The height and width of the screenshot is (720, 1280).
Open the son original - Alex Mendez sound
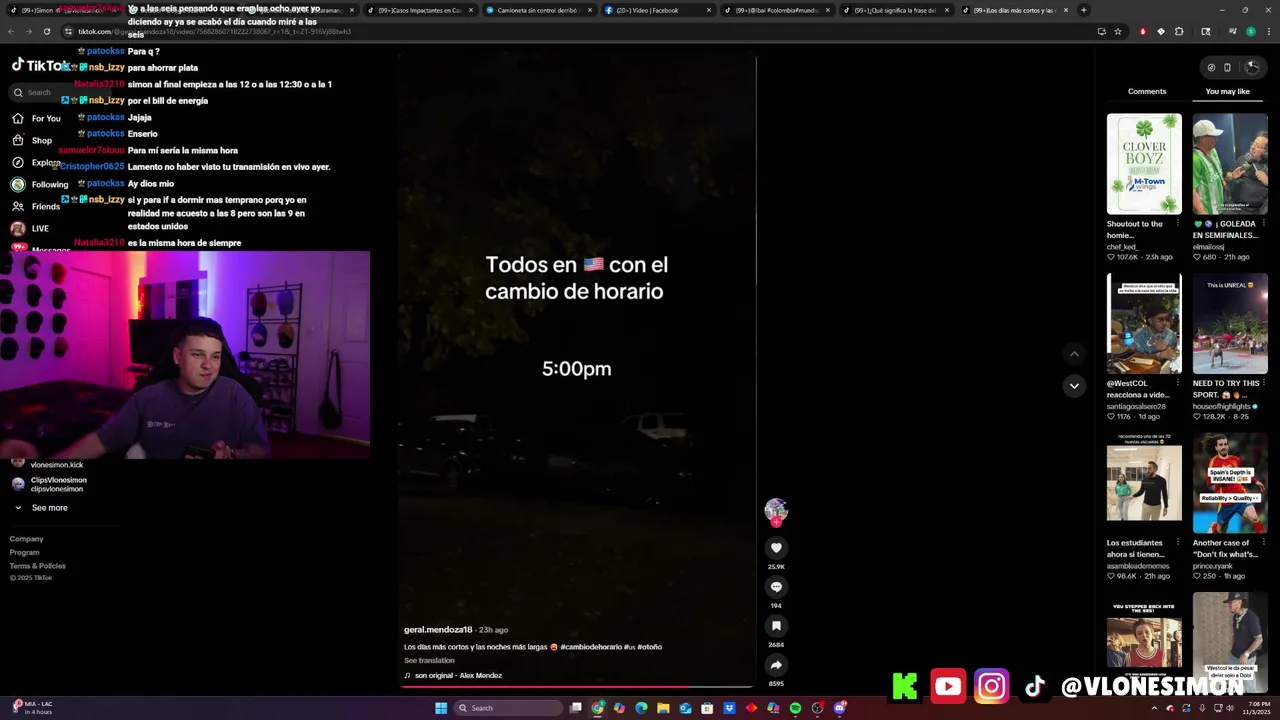point(453,675)
